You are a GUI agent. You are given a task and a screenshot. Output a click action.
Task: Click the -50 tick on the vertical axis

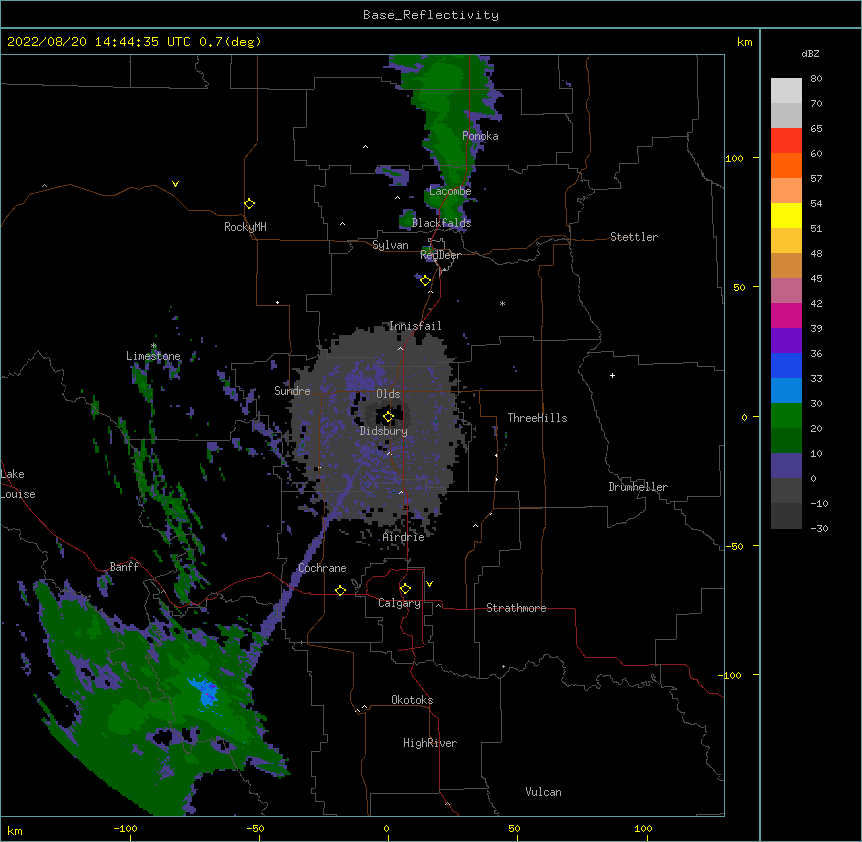pyautogui.click(x=734, y=546)
